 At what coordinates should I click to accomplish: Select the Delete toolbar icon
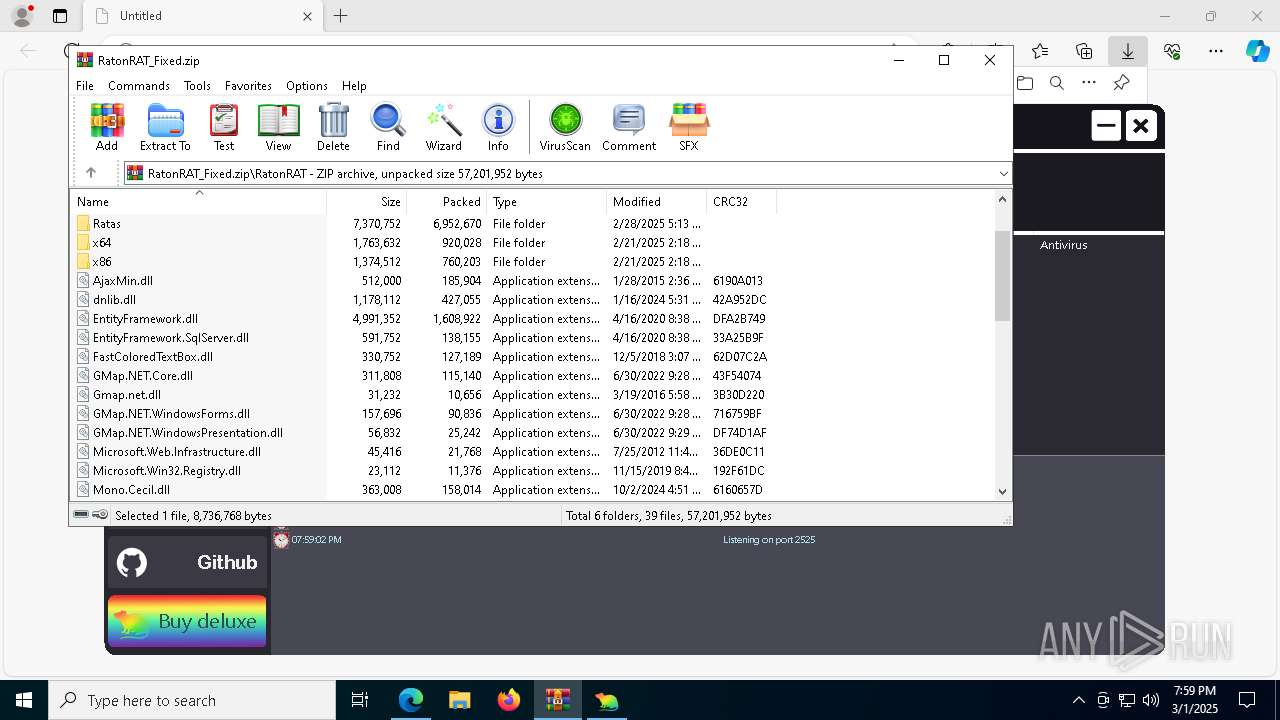point(333,127)
